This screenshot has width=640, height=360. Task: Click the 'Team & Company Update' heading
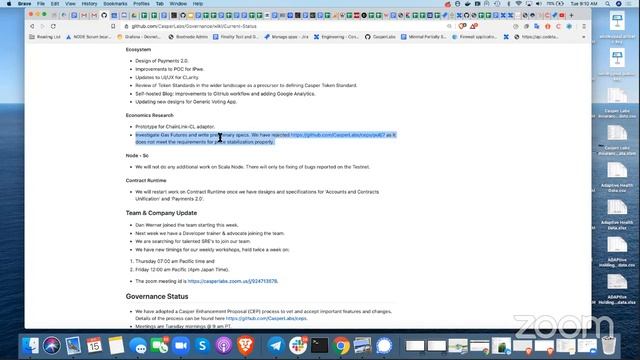[161, 213]
